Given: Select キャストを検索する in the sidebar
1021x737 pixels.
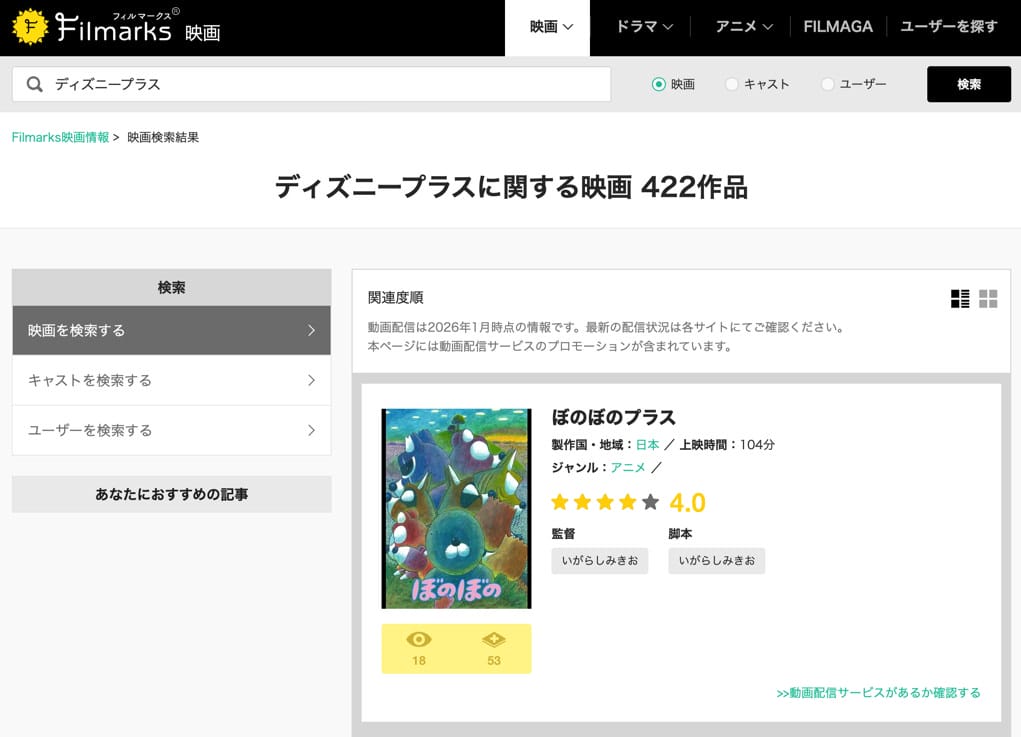Looking at the screenshot, I should pyautogui.click(x=171, y=380).
